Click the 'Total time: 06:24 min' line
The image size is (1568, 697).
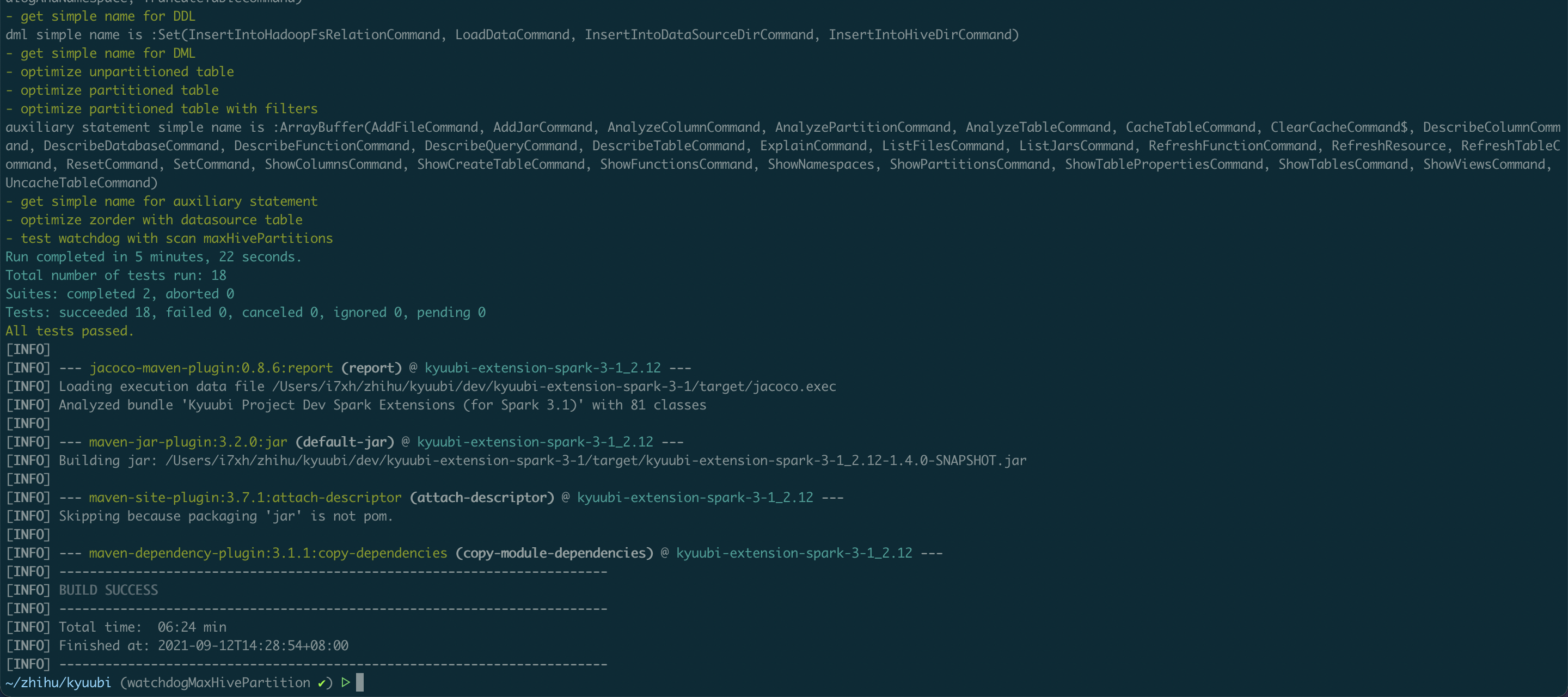[x=143, y=627]
